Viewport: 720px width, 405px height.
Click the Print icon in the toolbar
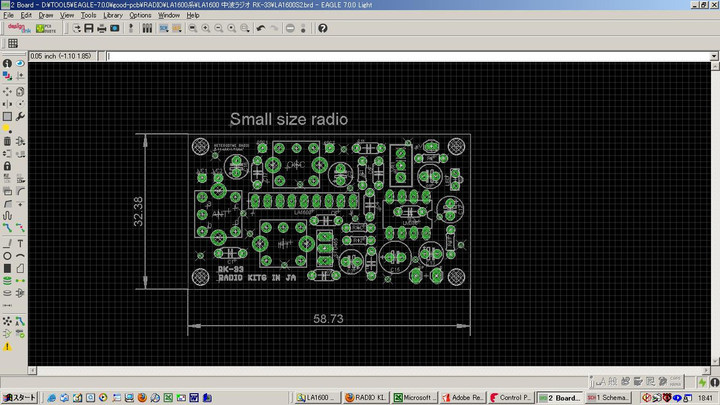tap(101, 28)
